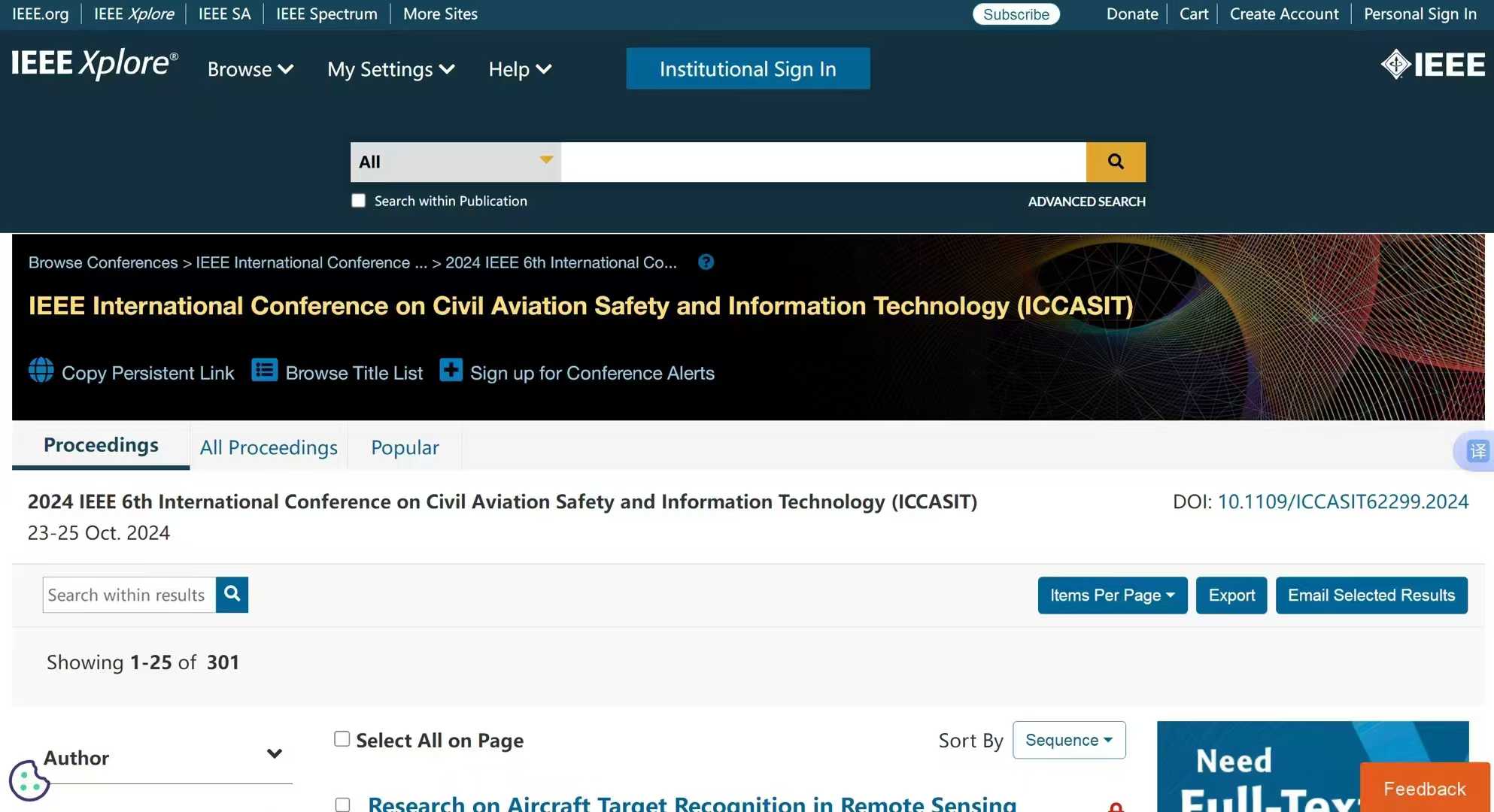This screenshot has width=1494, height=812.
Task: Change Sort By from Sequence
Action: (x=1068, y=740)
